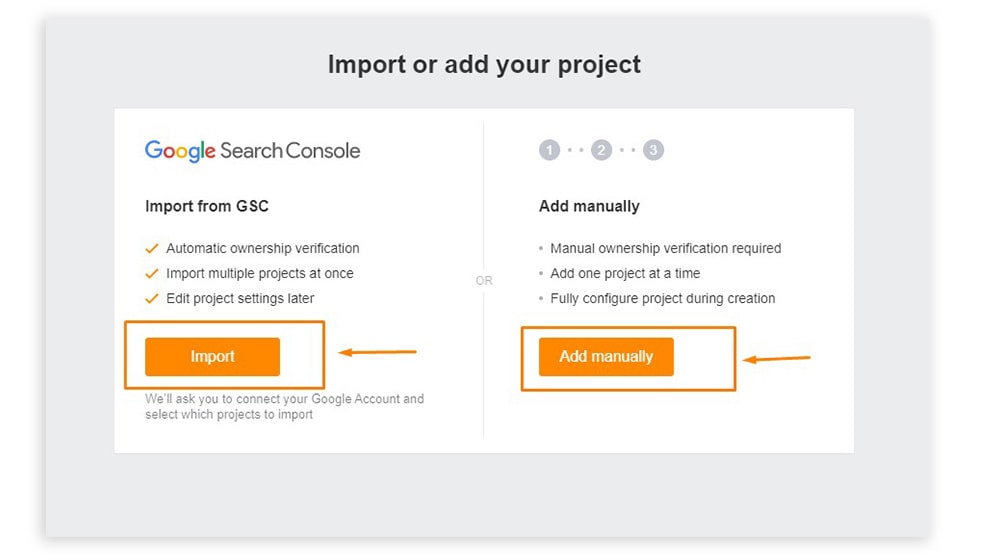Select the step 3 circle icon

[x=653, y=150]
